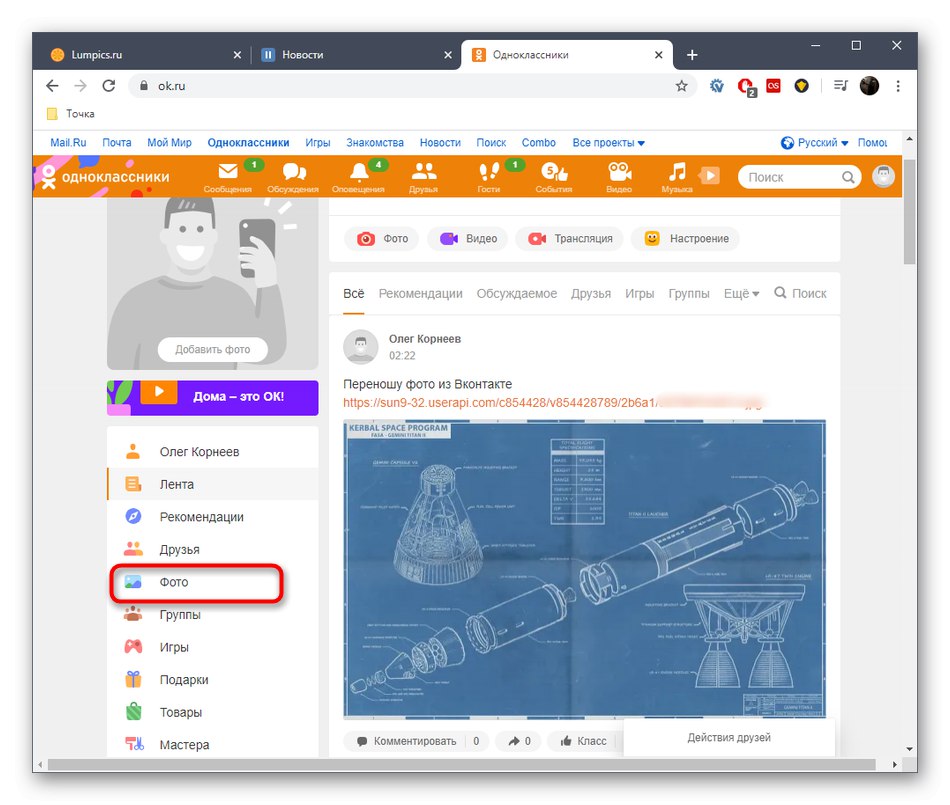Screen dimensions: 950x805
Task: Expand the Ещё dropdown in the feed filters
Action: coord(740,293)
